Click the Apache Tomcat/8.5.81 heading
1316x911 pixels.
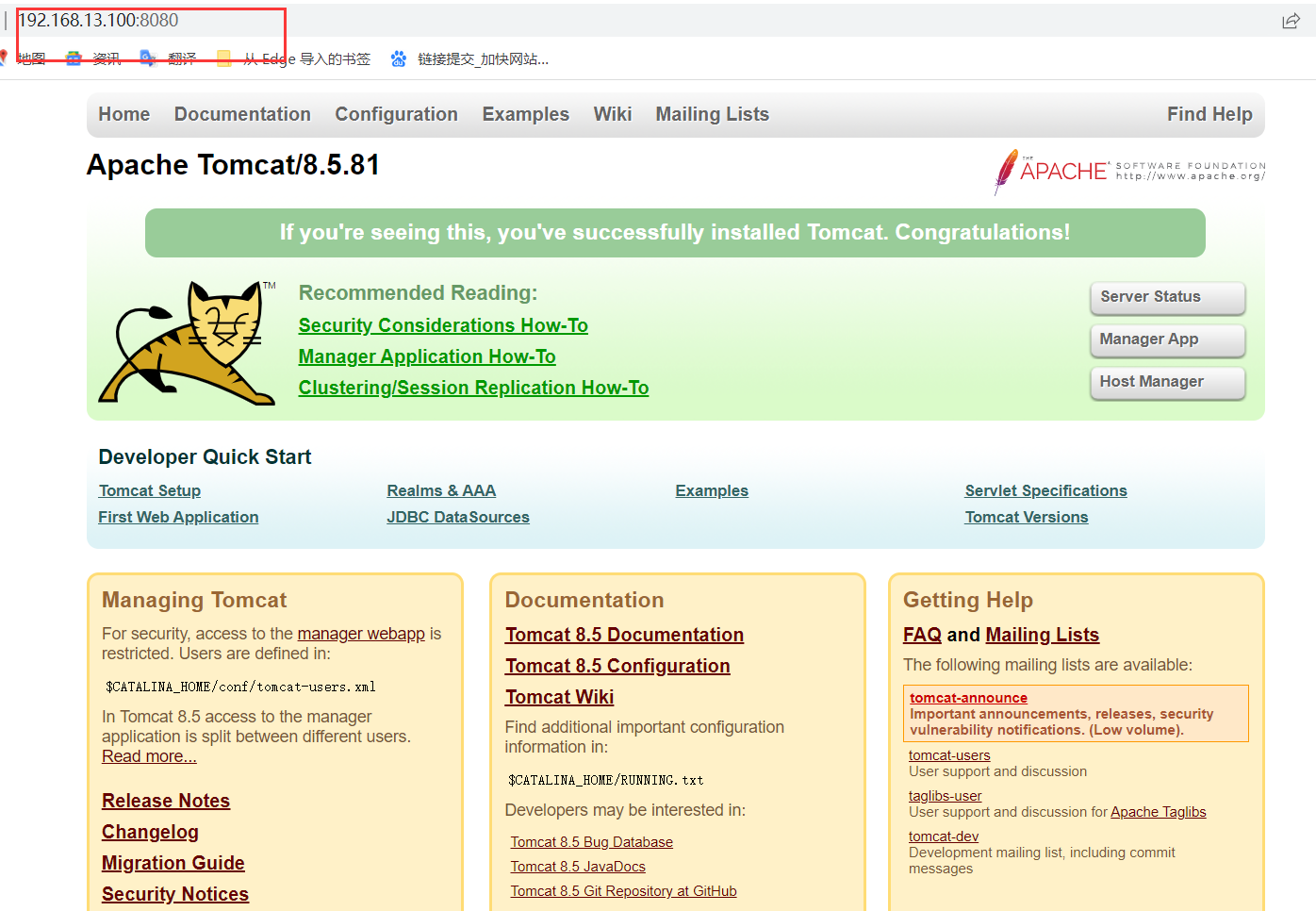pyautogui.click(x=234, y=165)
